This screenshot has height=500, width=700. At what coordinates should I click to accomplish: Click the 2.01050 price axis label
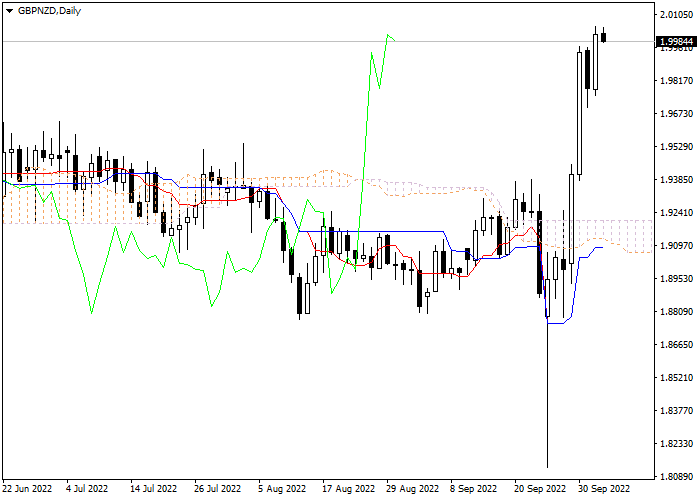pos(676,15)
